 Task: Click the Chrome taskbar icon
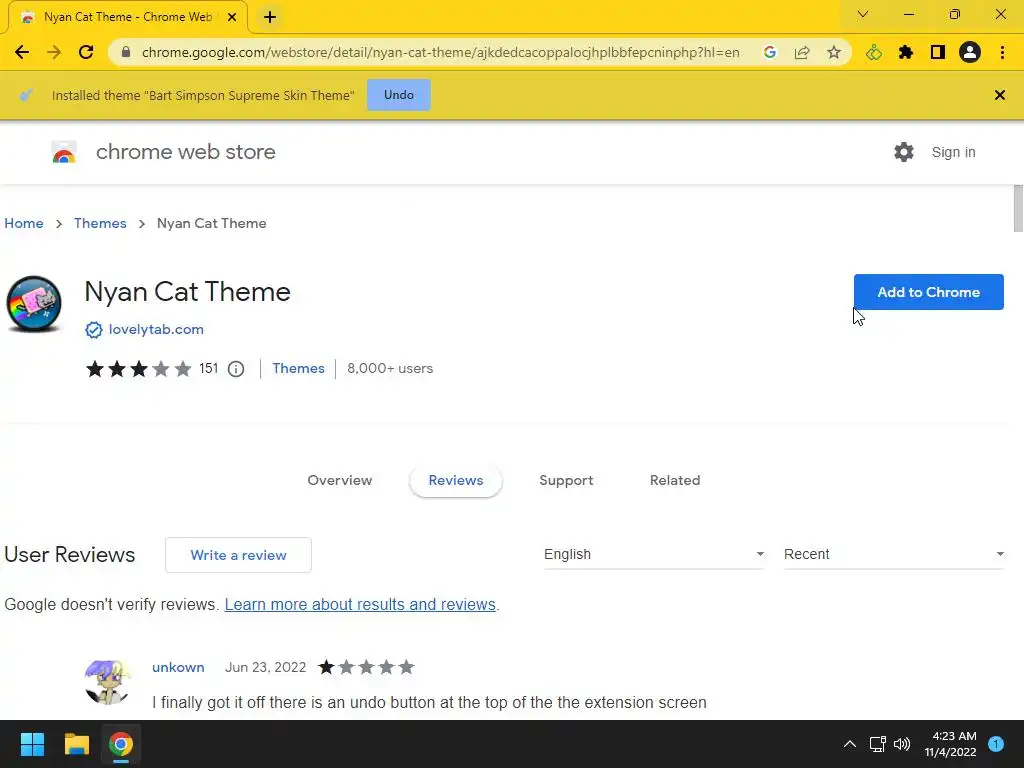(x=121, y=744)
